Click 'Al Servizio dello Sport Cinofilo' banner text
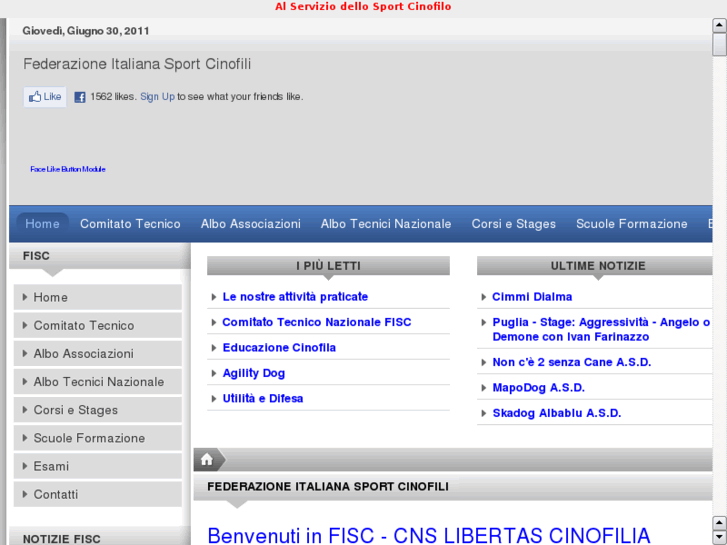Viewport: 727px width, 545px height. pos(363,6)
